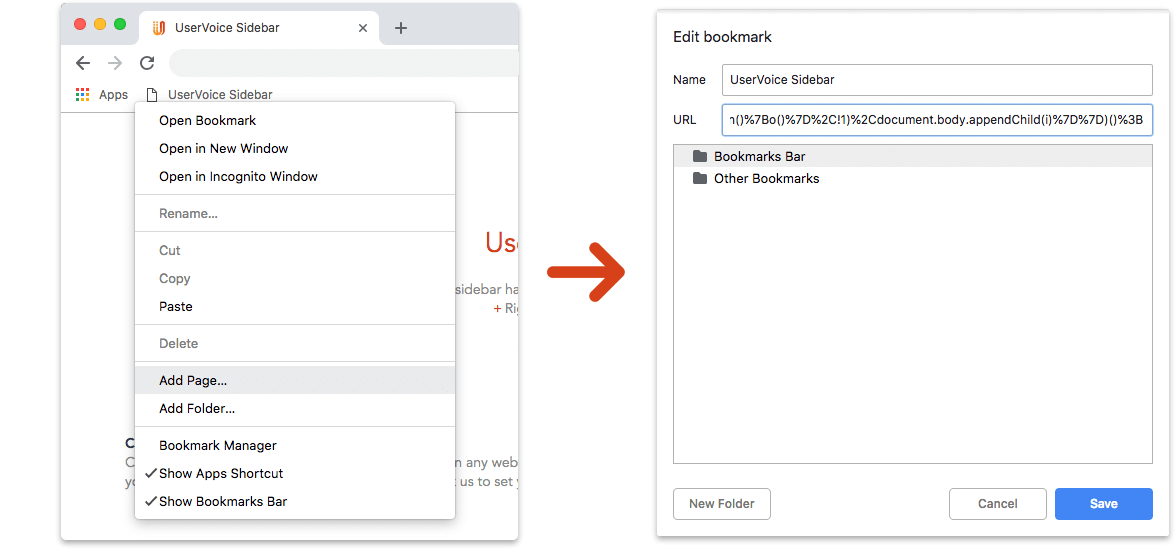Select the Other Bookmarks folder
The image size is (1175, 549).
tap(766, 178)
